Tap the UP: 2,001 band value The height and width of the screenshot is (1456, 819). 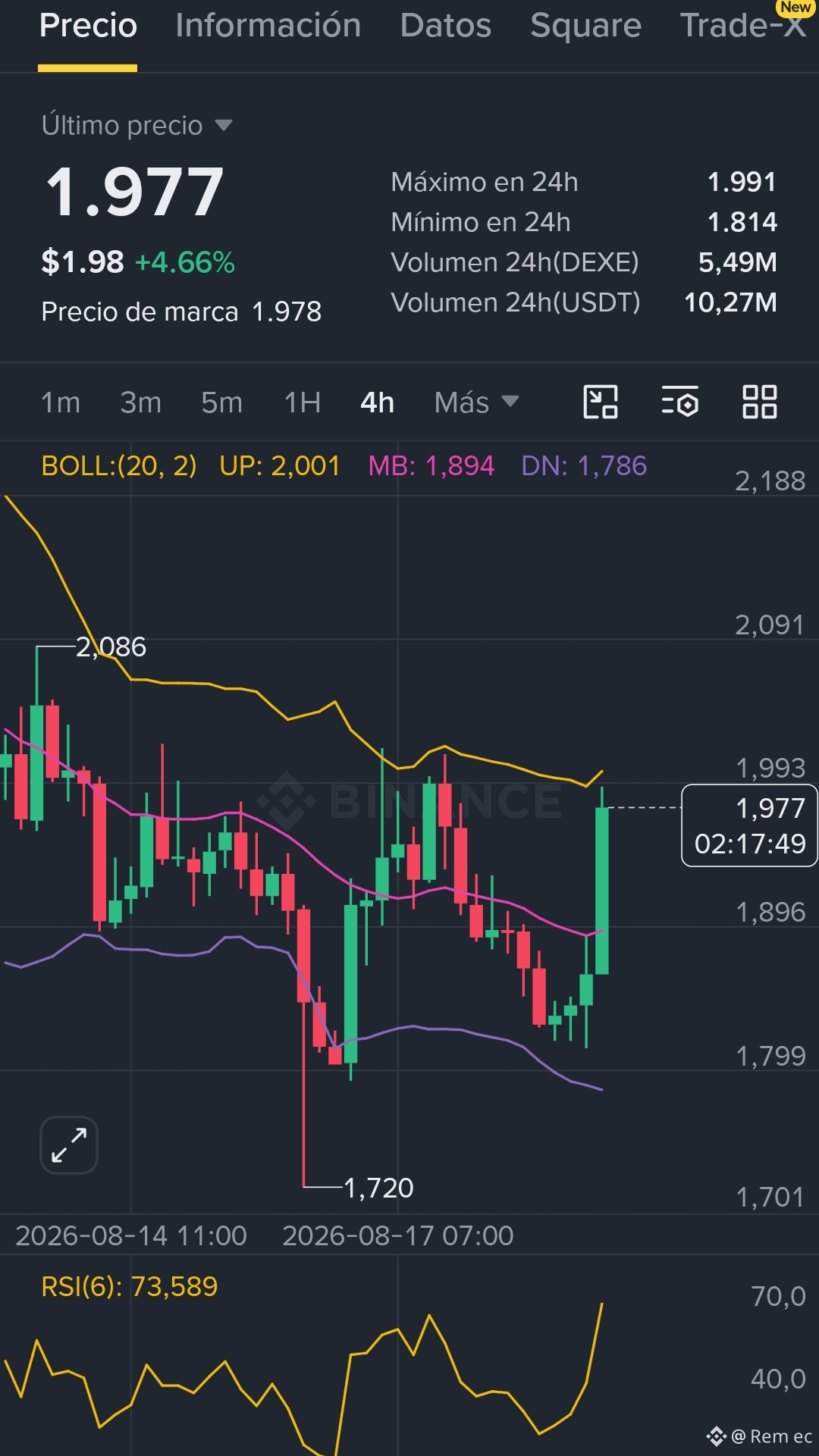(280, 465)
